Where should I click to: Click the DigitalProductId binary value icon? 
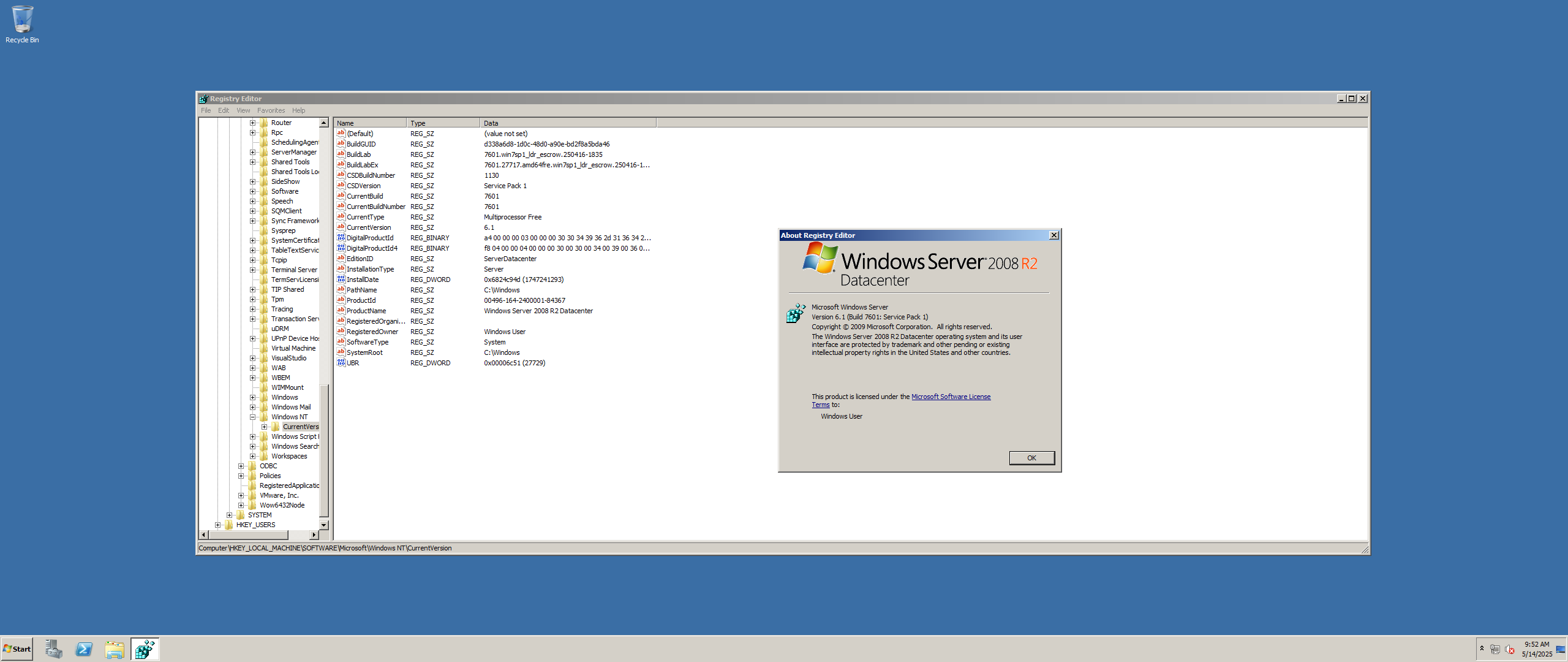tap(341, 238)
